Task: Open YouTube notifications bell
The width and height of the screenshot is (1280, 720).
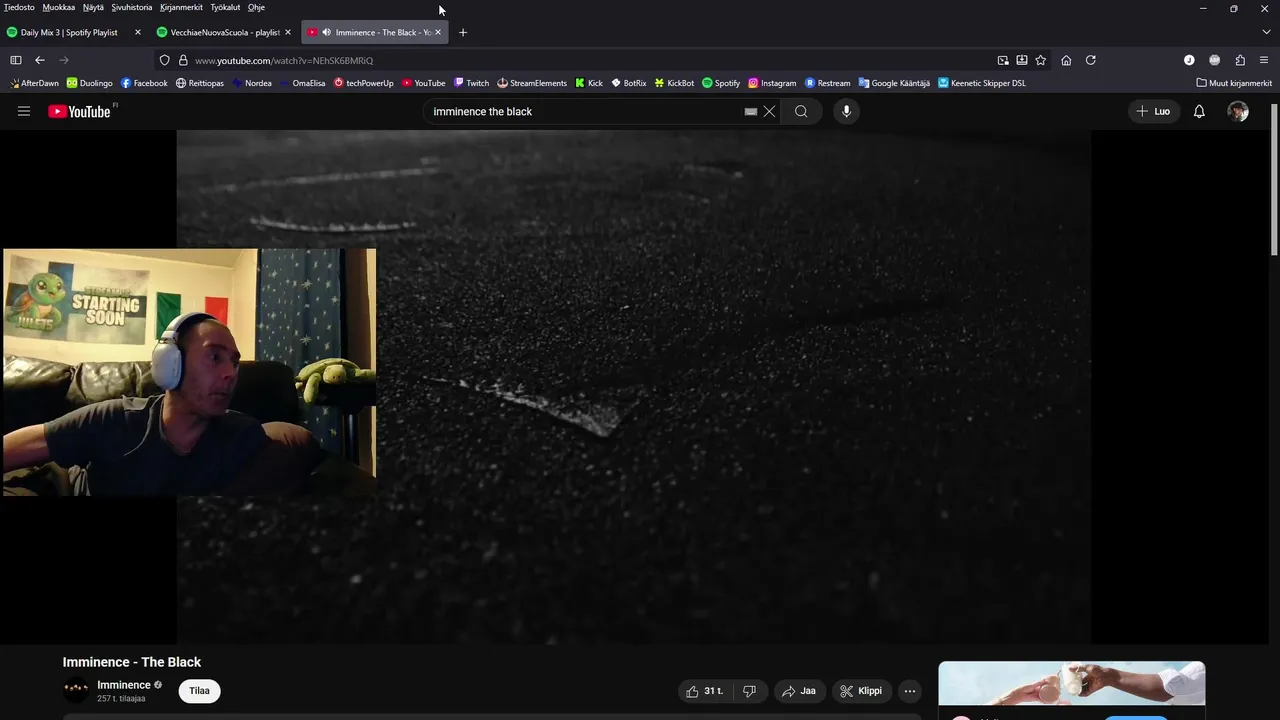Action: (1199, 111)
